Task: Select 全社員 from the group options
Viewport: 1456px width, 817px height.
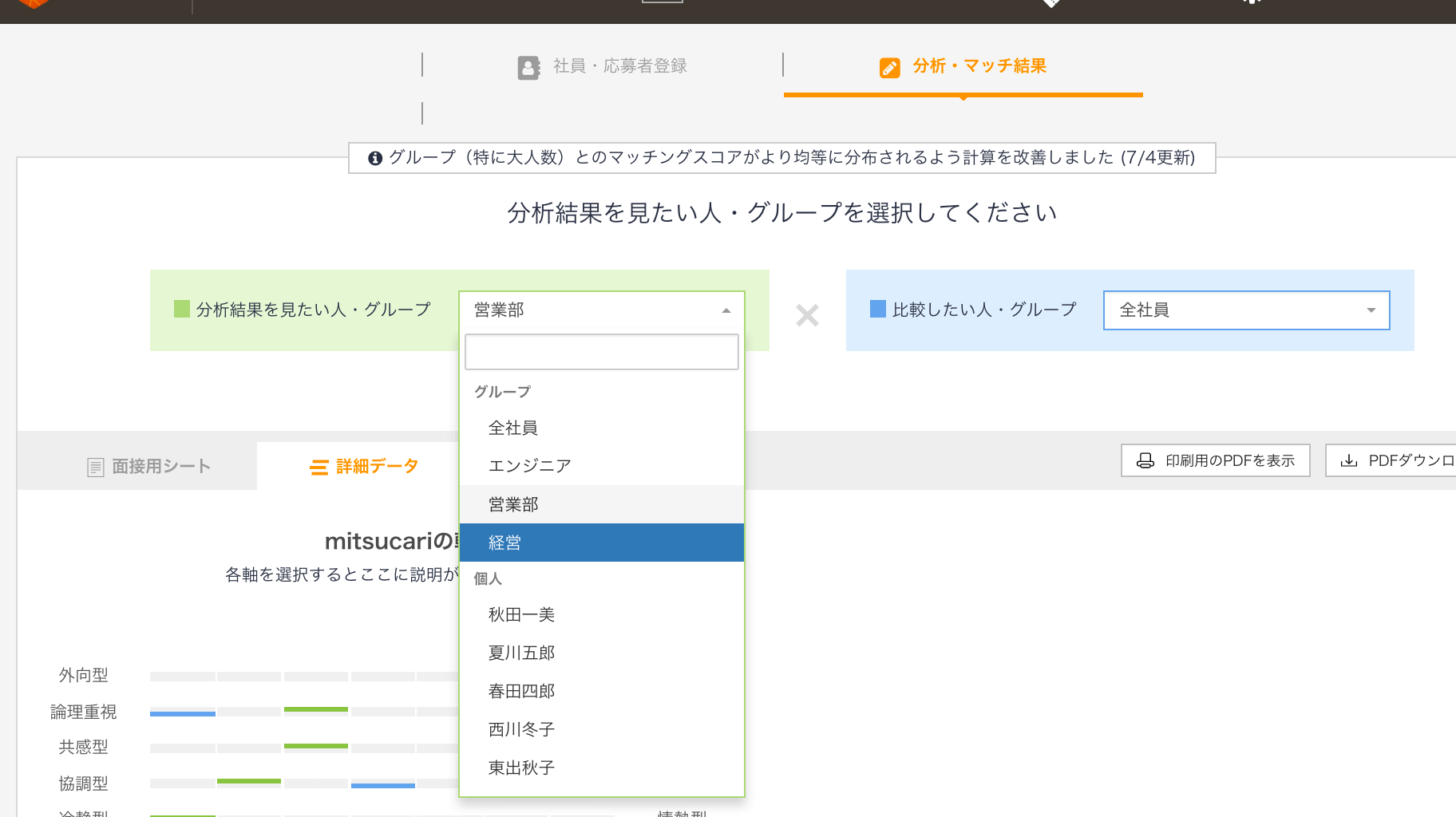Action: point(512,428)
